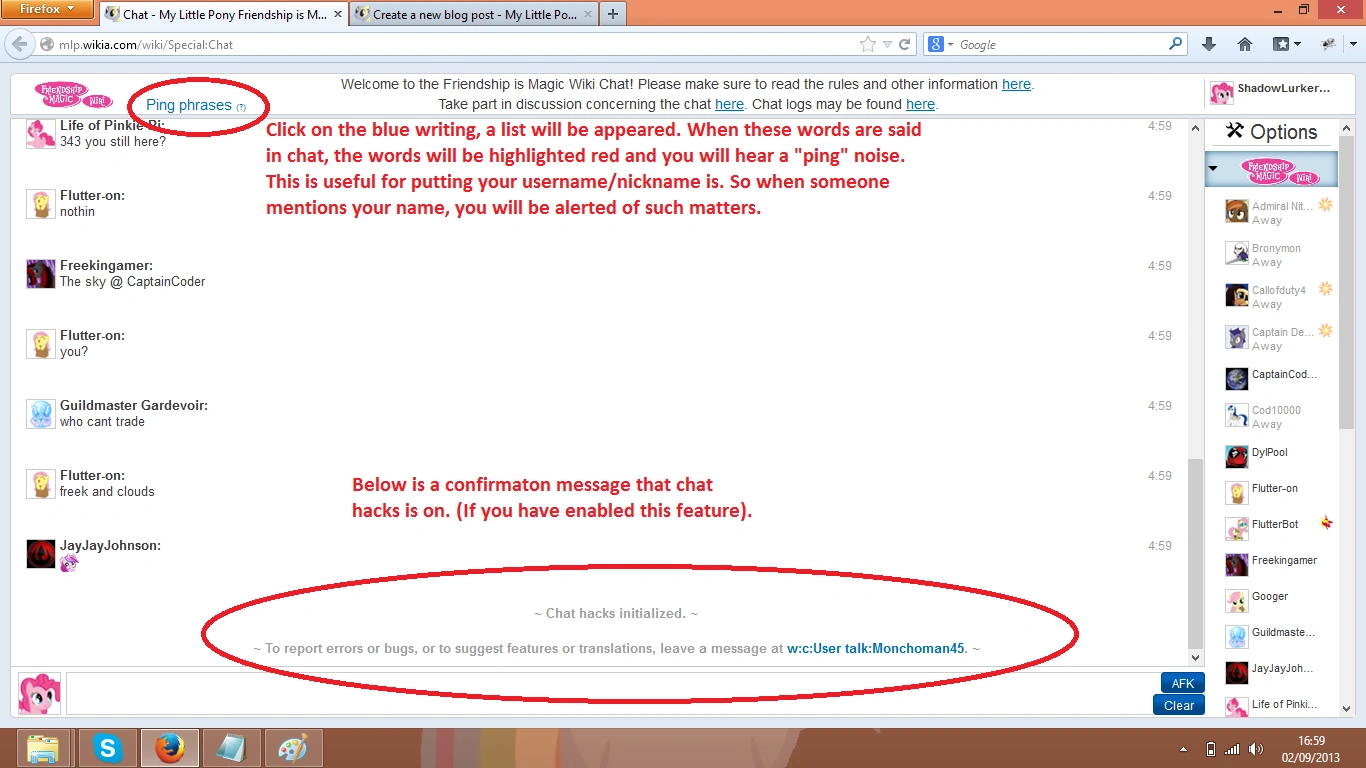Click the Friendship is Magic Wiki logo in header

tap(75, 94)
